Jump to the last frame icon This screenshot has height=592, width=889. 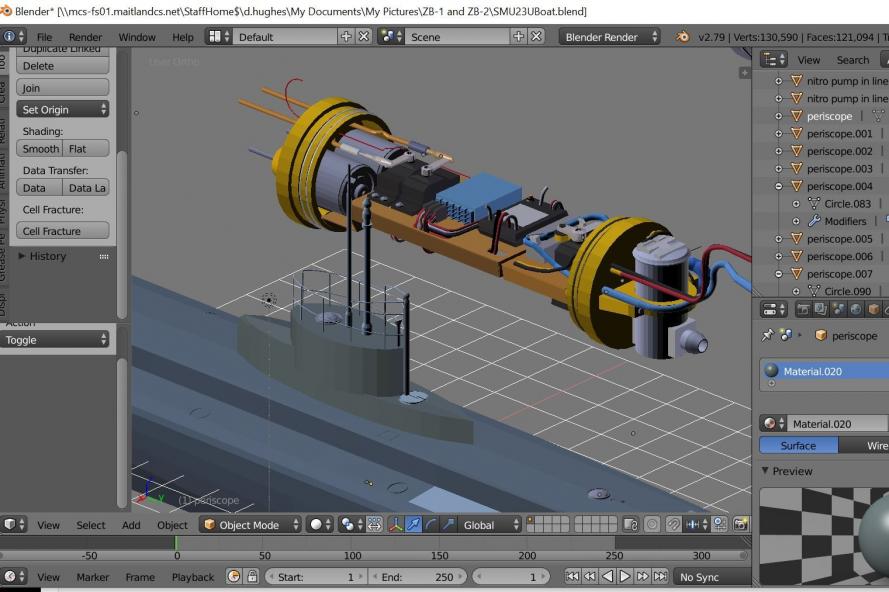point(661,576)
